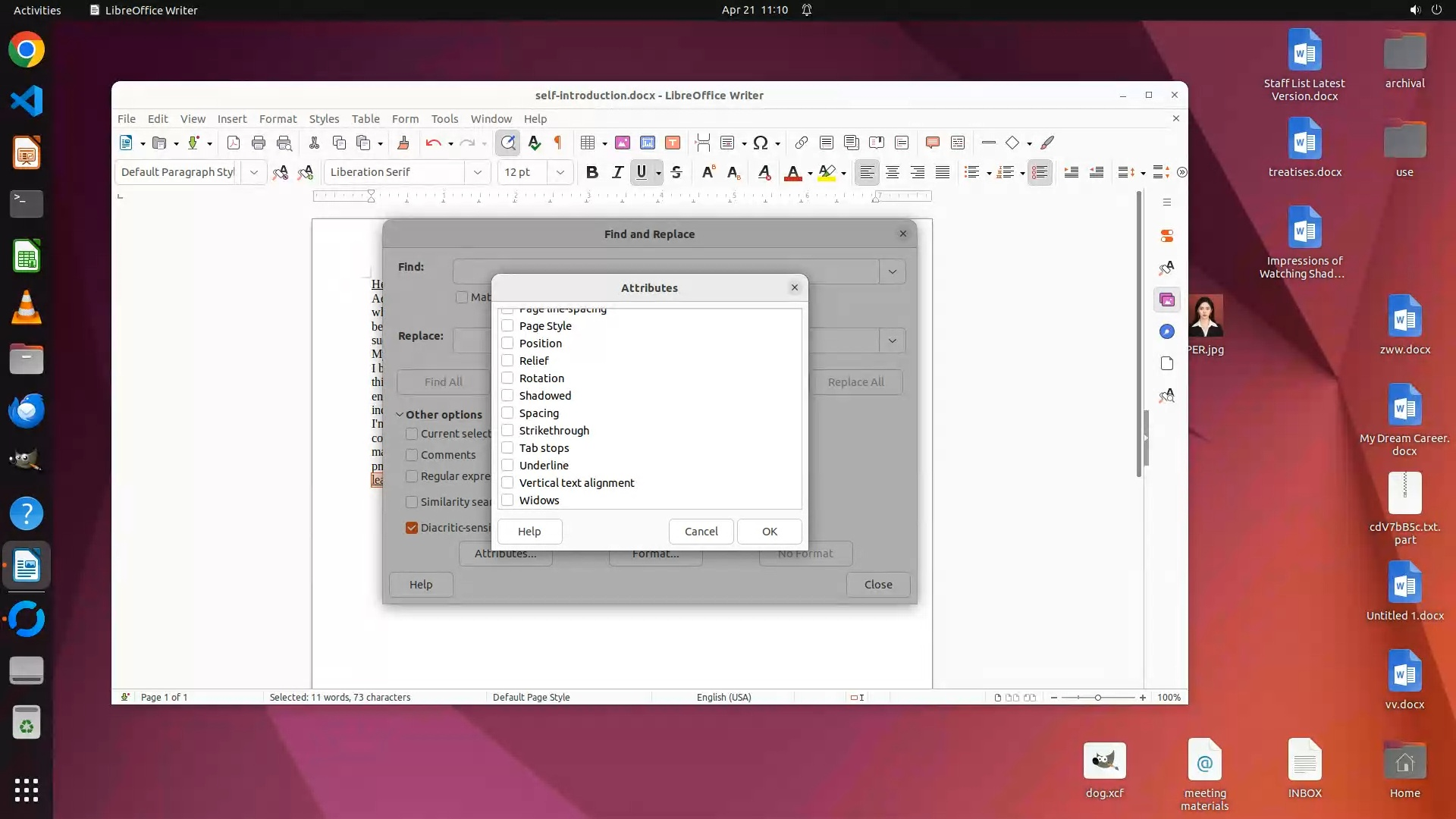Screen dimensions: 1456x819
Task: Expand the font name dropdown
Action: point(477,172)
